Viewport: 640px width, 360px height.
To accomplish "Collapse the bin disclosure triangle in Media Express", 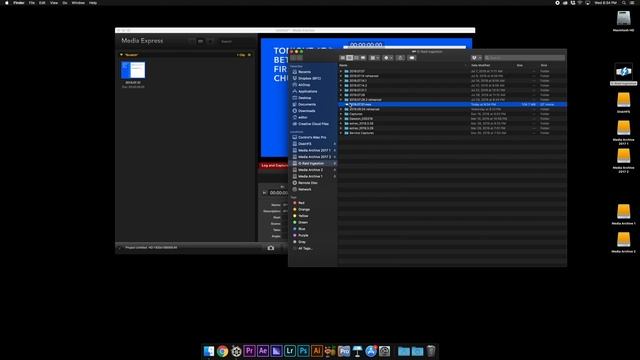I will (121, 55).
